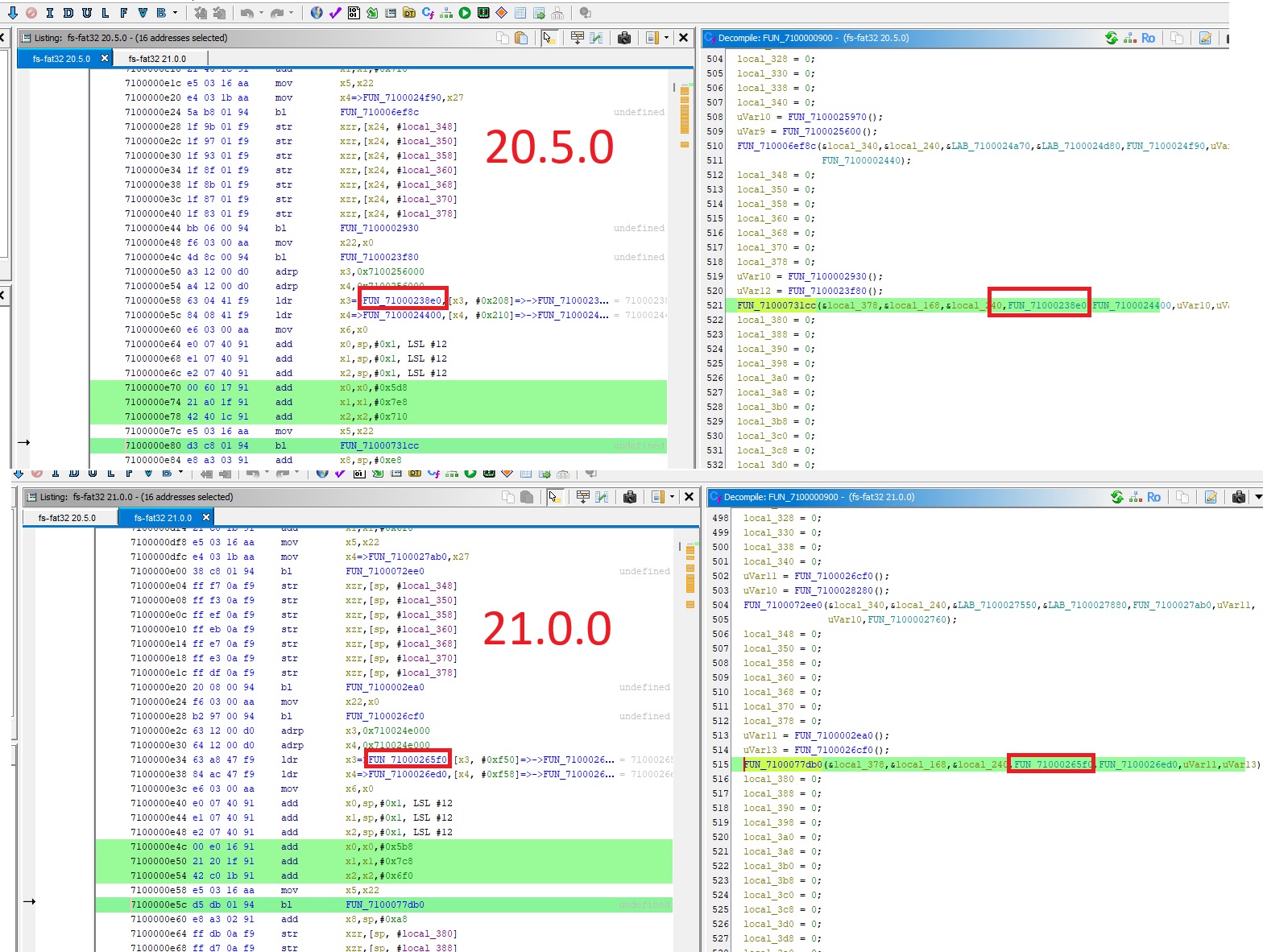Click Edit Listing Fields icon in 20.5.0 Listing header
1263x952 pixels.
click(x=578, y=38)
